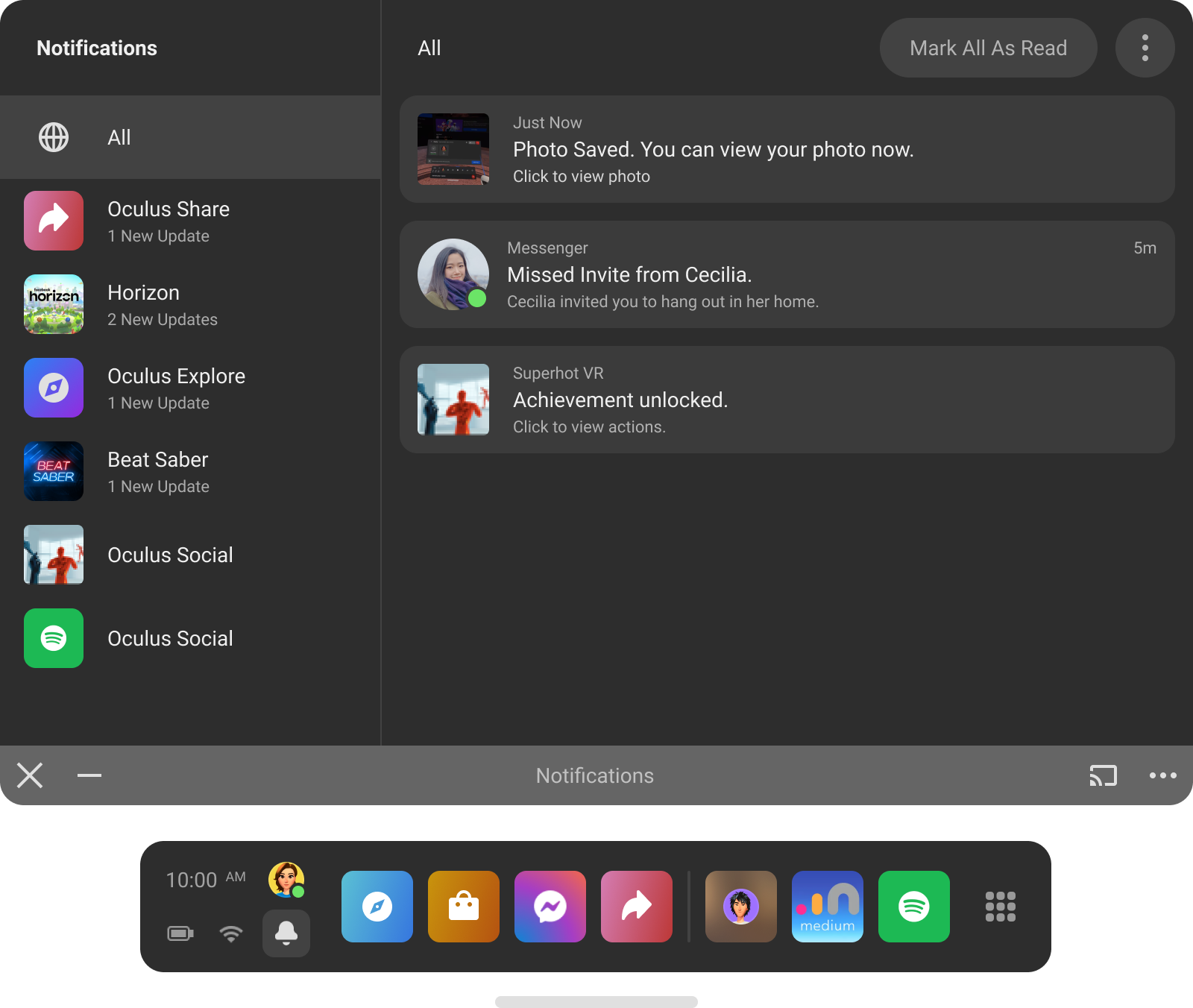Open the ellipsis menu in the window bar
This screenshot has width=1193, height=1008.
(x=1163, y=775)
